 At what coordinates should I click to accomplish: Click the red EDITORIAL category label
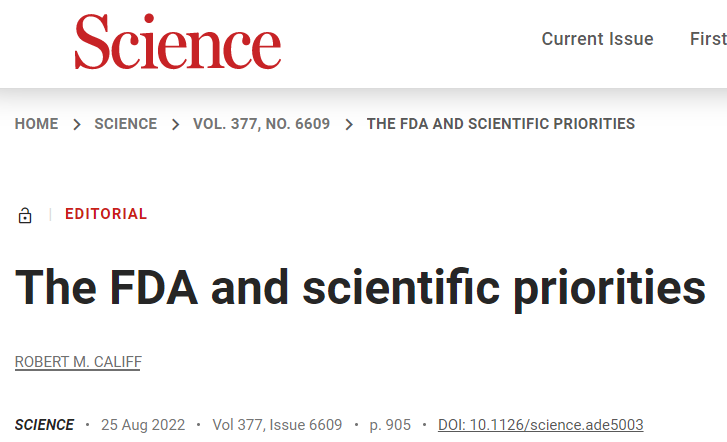point(106,214)
